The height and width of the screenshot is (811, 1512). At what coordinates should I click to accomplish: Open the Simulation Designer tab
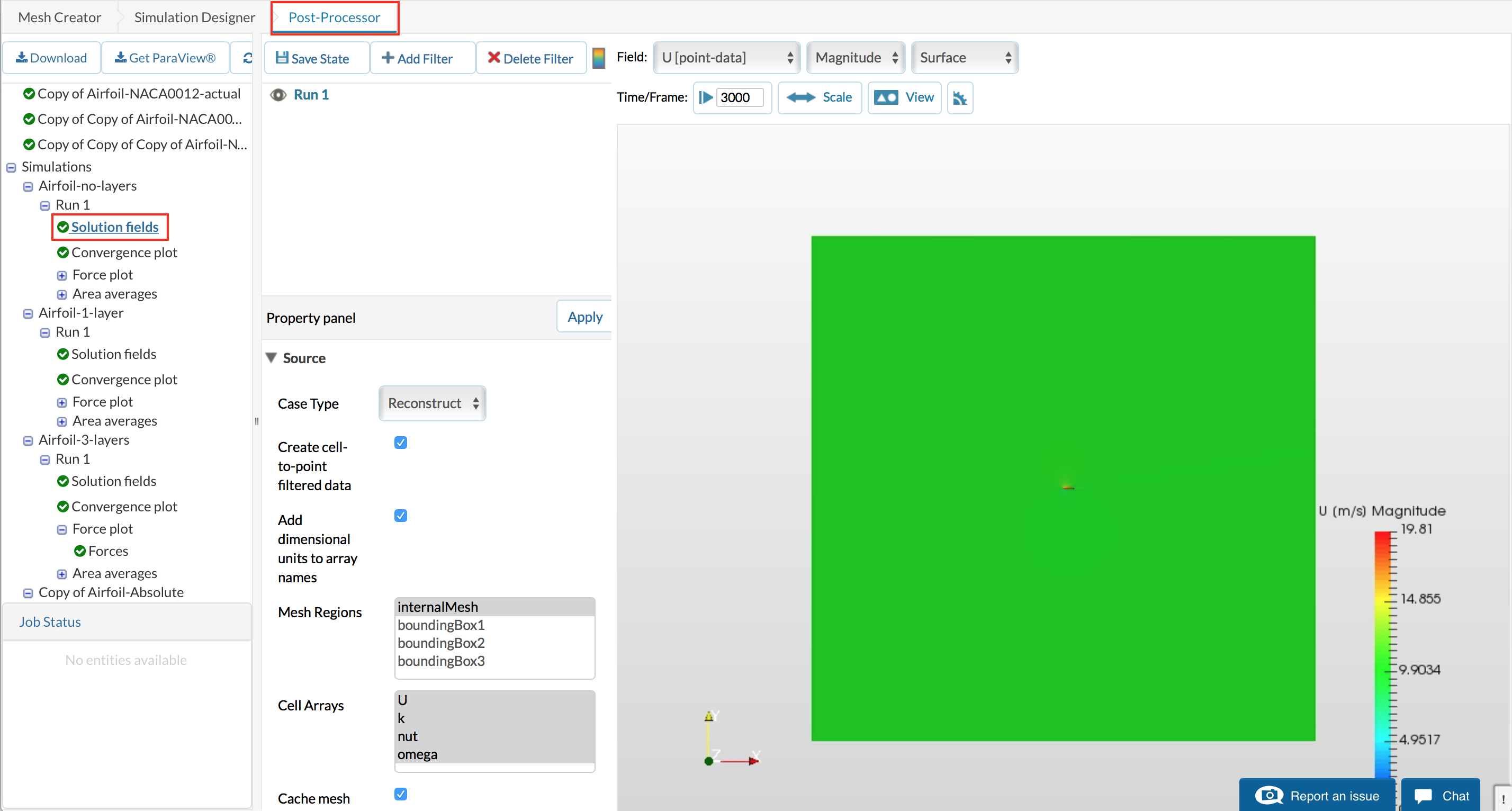[x=194, y=17]
